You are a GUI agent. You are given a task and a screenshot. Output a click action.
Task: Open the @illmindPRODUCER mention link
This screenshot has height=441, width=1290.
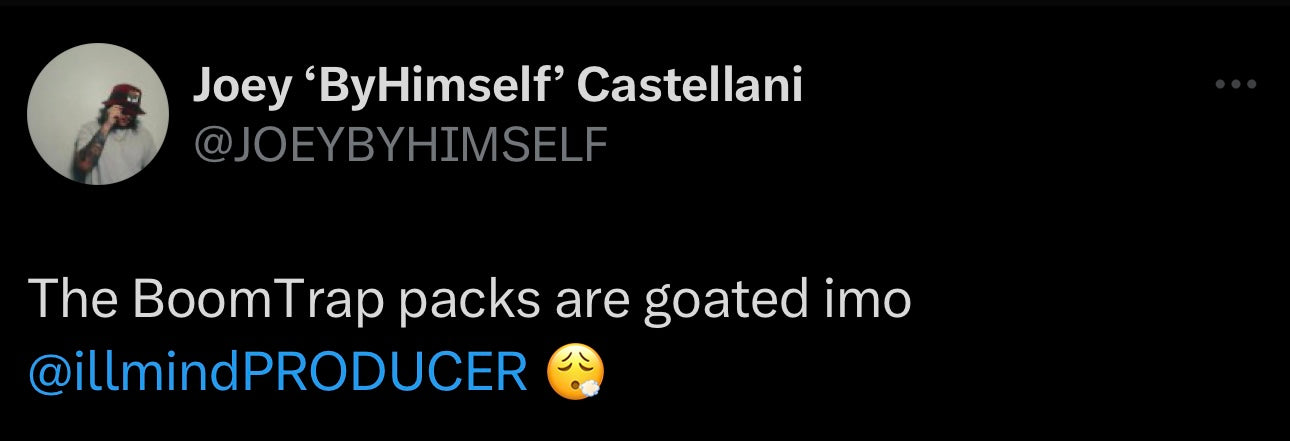[x=279, y=373]
